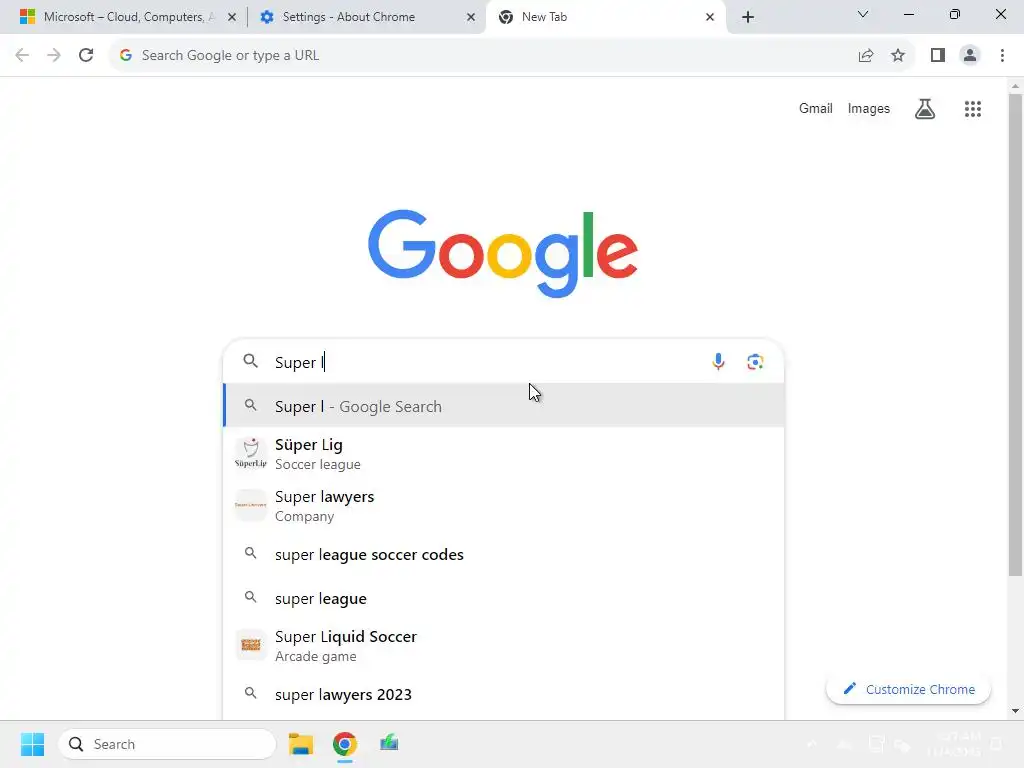
Task: Select 'super league soccer codes' suggestion
Action: click(x=504, y=554)
